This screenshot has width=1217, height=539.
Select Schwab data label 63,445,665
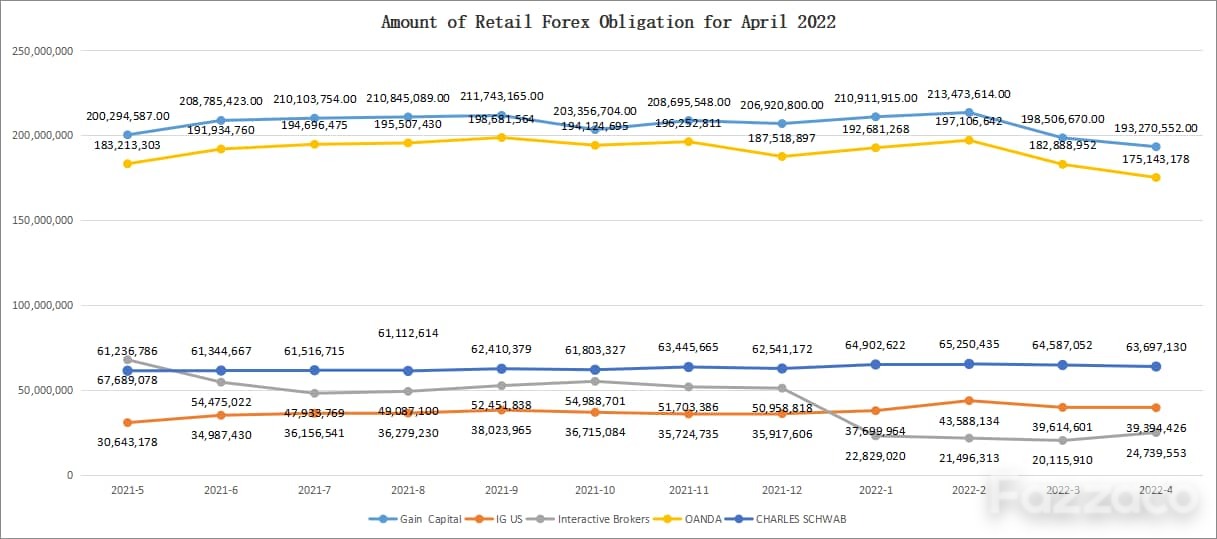(688, 348)
